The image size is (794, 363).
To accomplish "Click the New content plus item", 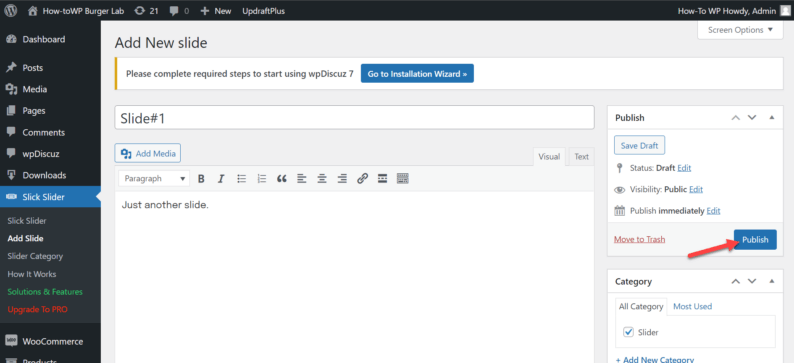I will pos(216,11).
